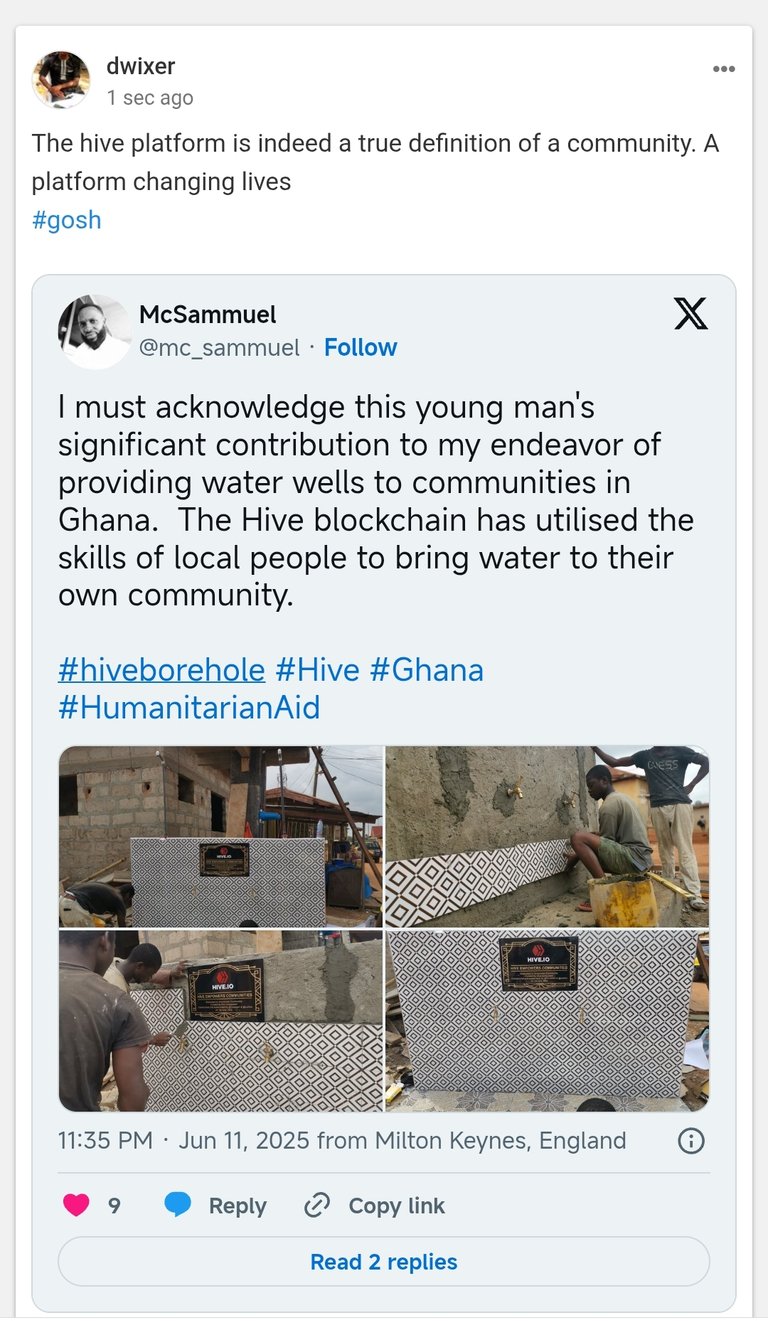Open the #Ghana hashtag link

(x=427, y=670)
